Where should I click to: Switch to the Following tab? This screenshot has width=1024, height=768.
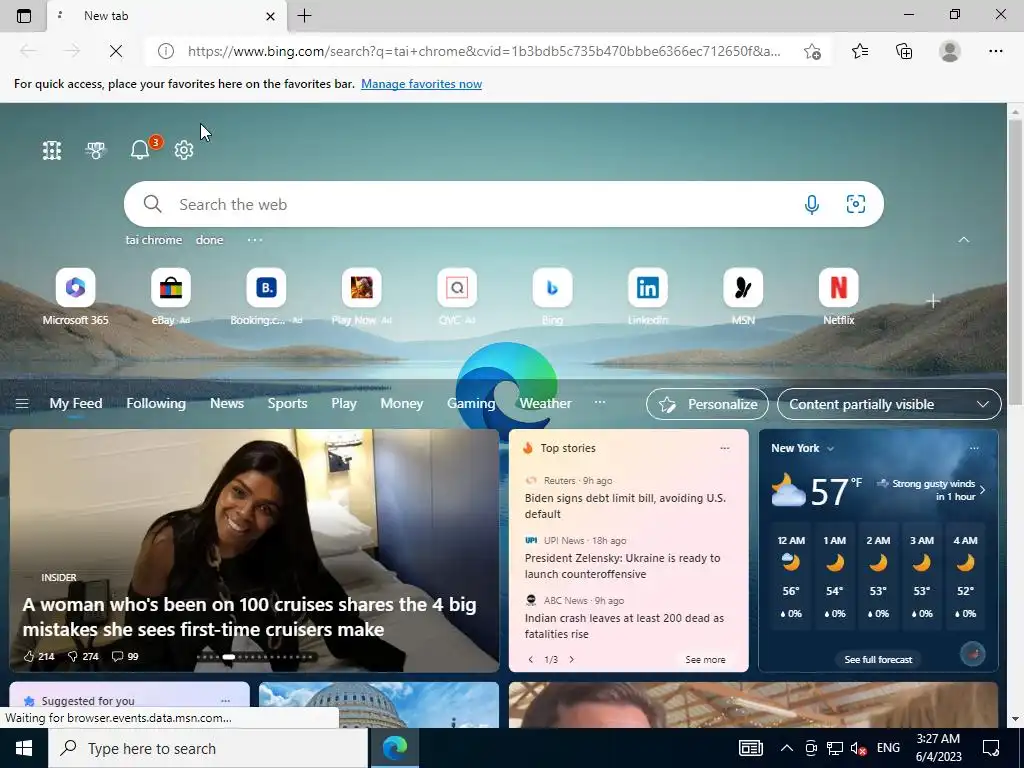(x=156, y=404)
